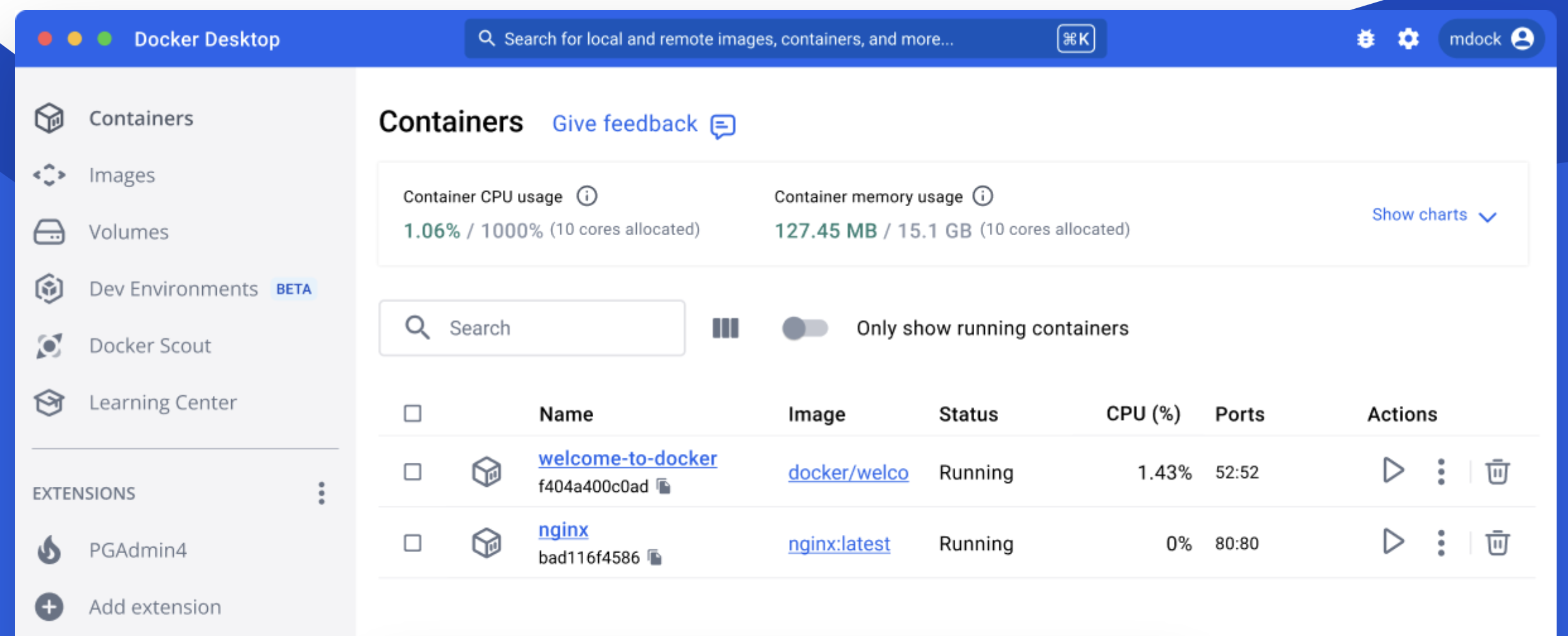Click the Volumes drive icon

pyautogui.click(x=49, y=232)
